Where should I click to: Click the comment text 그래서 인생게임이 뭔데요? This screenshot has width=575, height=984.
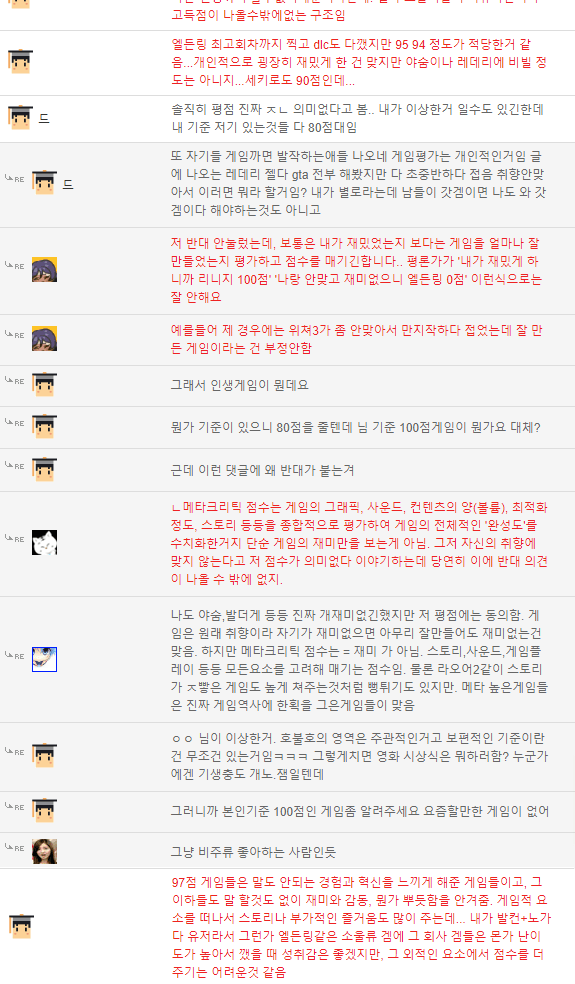(x=239, y=385)
